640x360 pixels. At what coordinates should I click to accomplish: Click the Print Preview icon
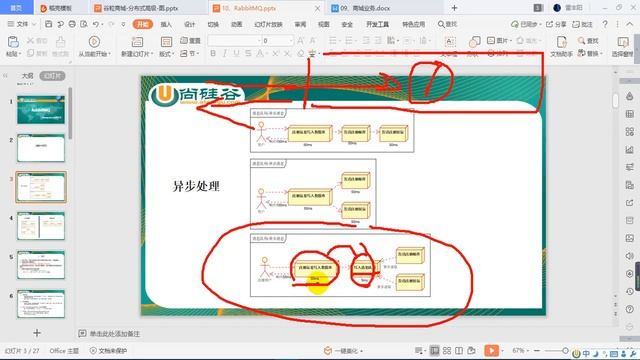tap(84, 24)
